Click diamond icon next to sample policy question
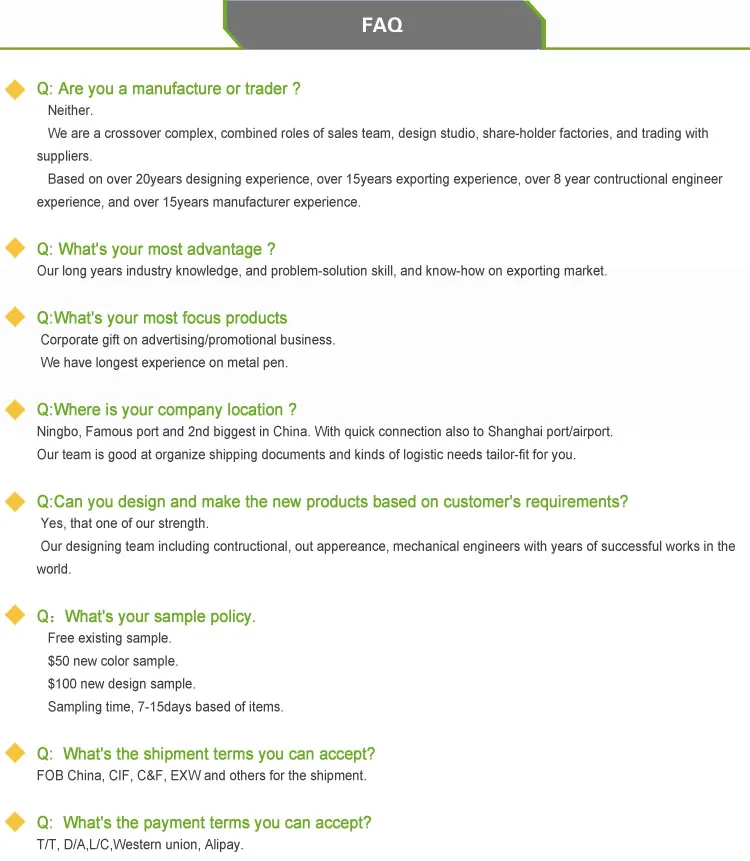 (x=15, y=615)
